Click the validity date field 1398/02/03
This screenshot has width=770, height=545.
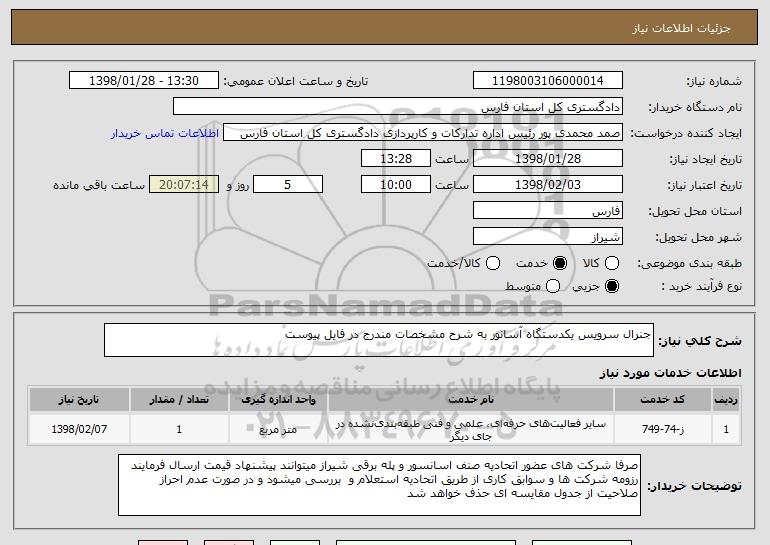tap(548, 185)
